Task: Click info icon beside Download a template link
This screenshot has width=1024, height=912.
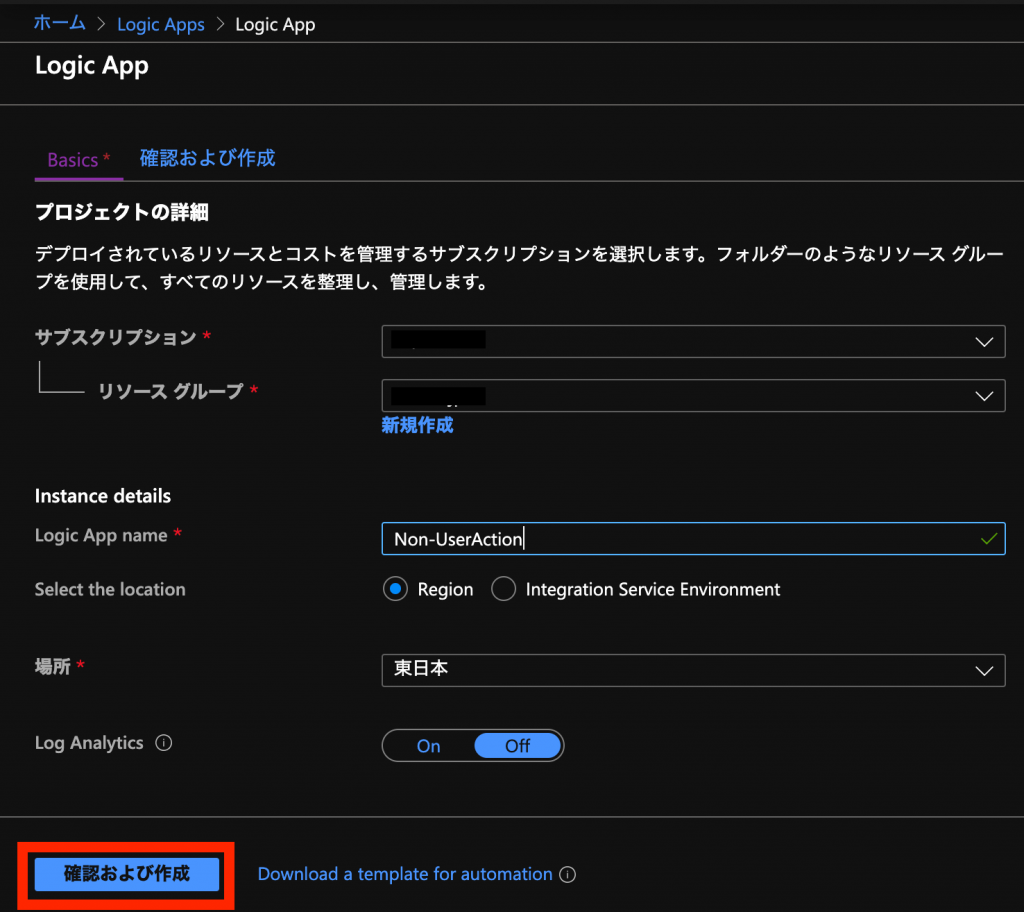Action: point(568,874)
